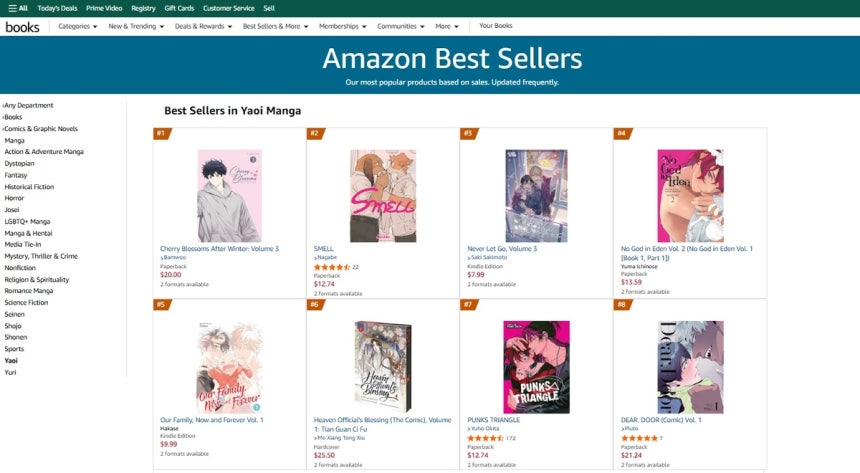Expand the Categories dropdown
This screenshot has height=473, width=860.
tap(77, 26)
